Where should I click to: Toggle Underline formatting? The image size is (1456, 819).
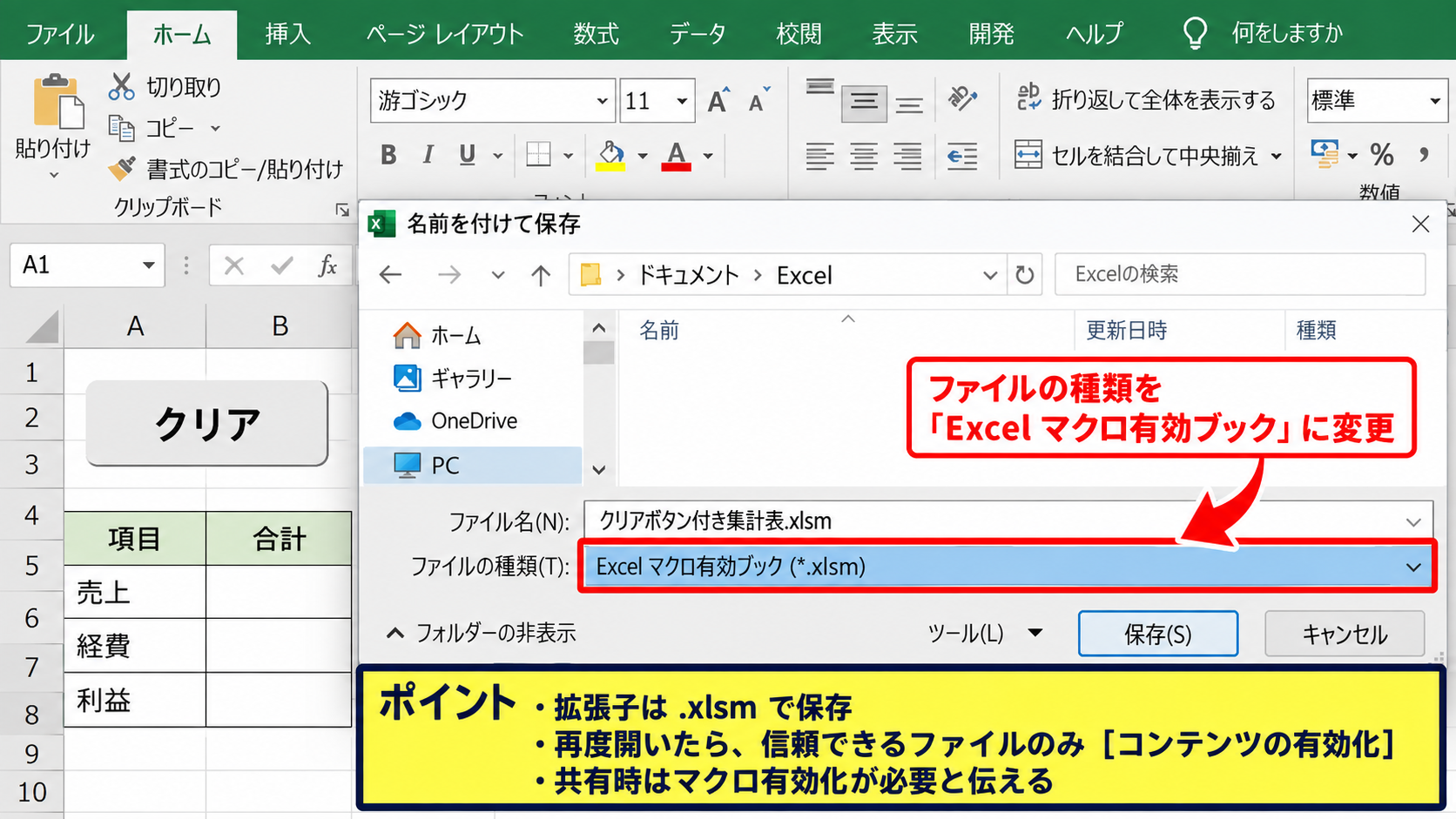click(468, 155)
